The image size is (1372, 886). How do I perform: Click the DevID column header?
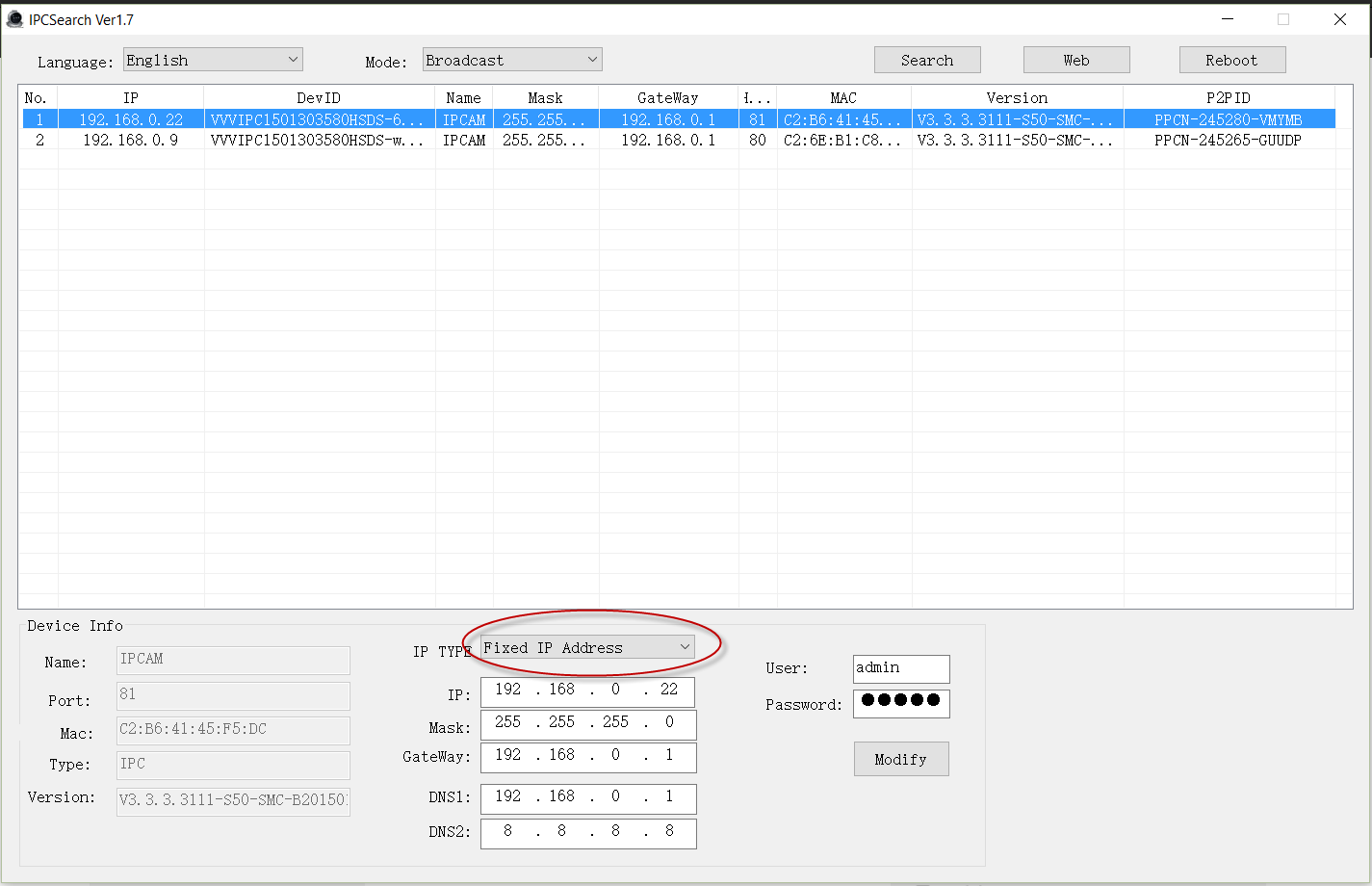click(319, 97)
